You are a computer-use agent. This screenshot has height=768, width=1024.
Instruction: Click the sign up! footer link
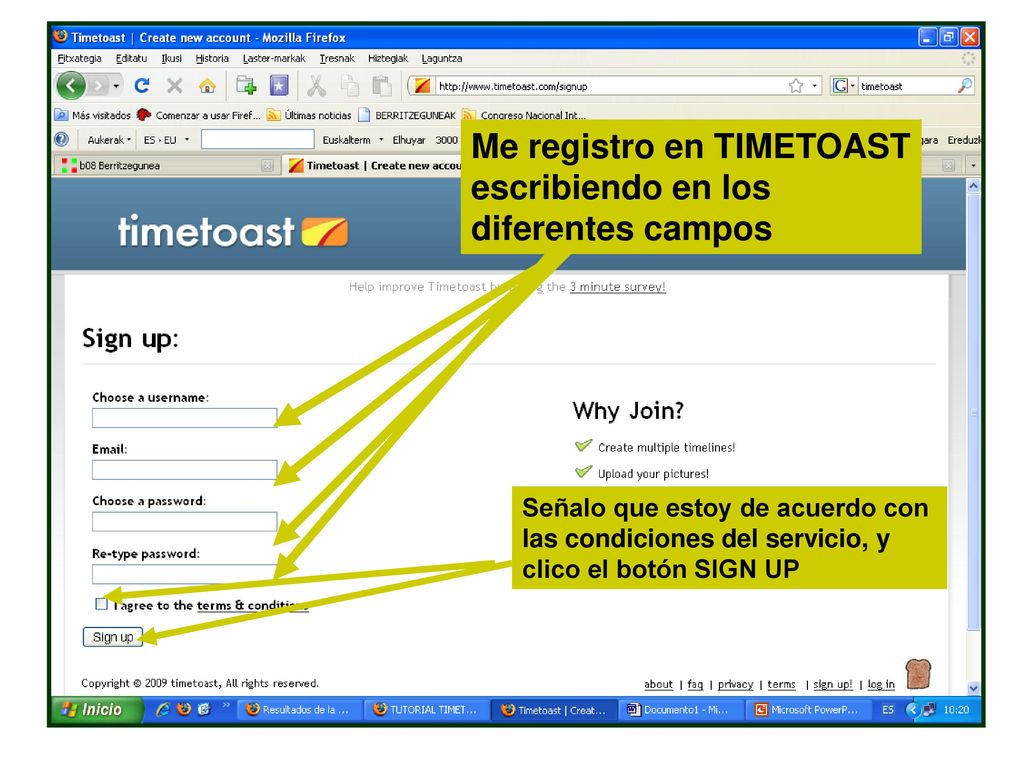833,684
